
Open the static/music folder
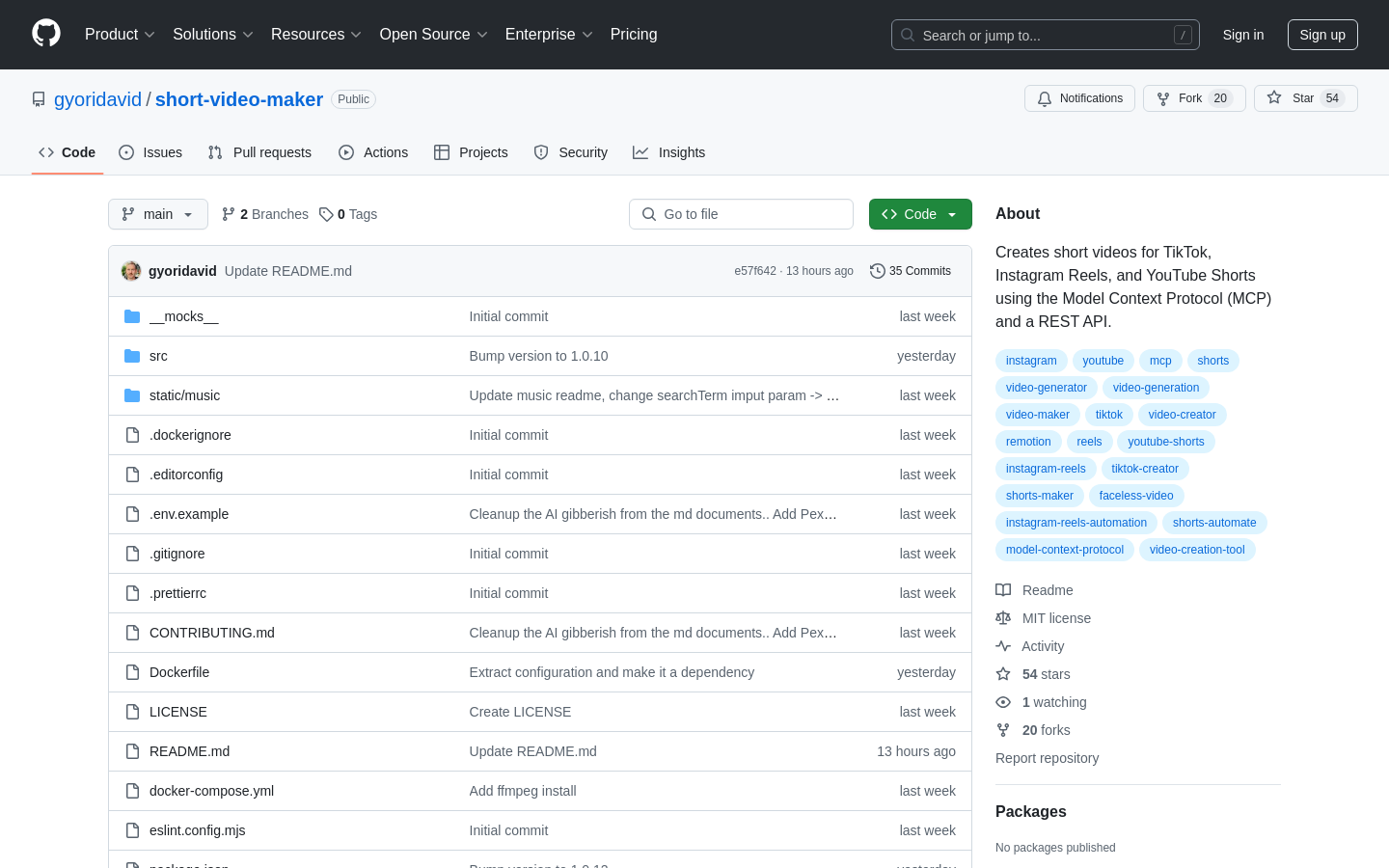tap(184, 395)
